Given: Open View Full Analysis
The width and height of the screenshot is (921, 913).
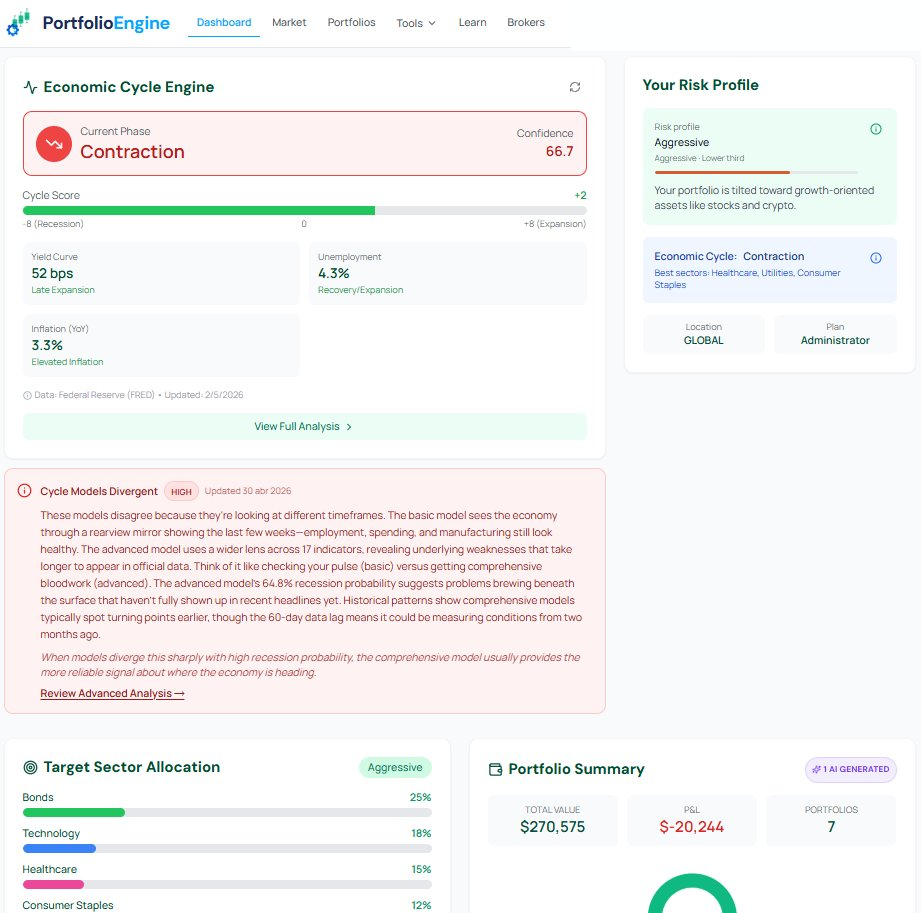Looking at the screenshot, I should click(305, 427).
